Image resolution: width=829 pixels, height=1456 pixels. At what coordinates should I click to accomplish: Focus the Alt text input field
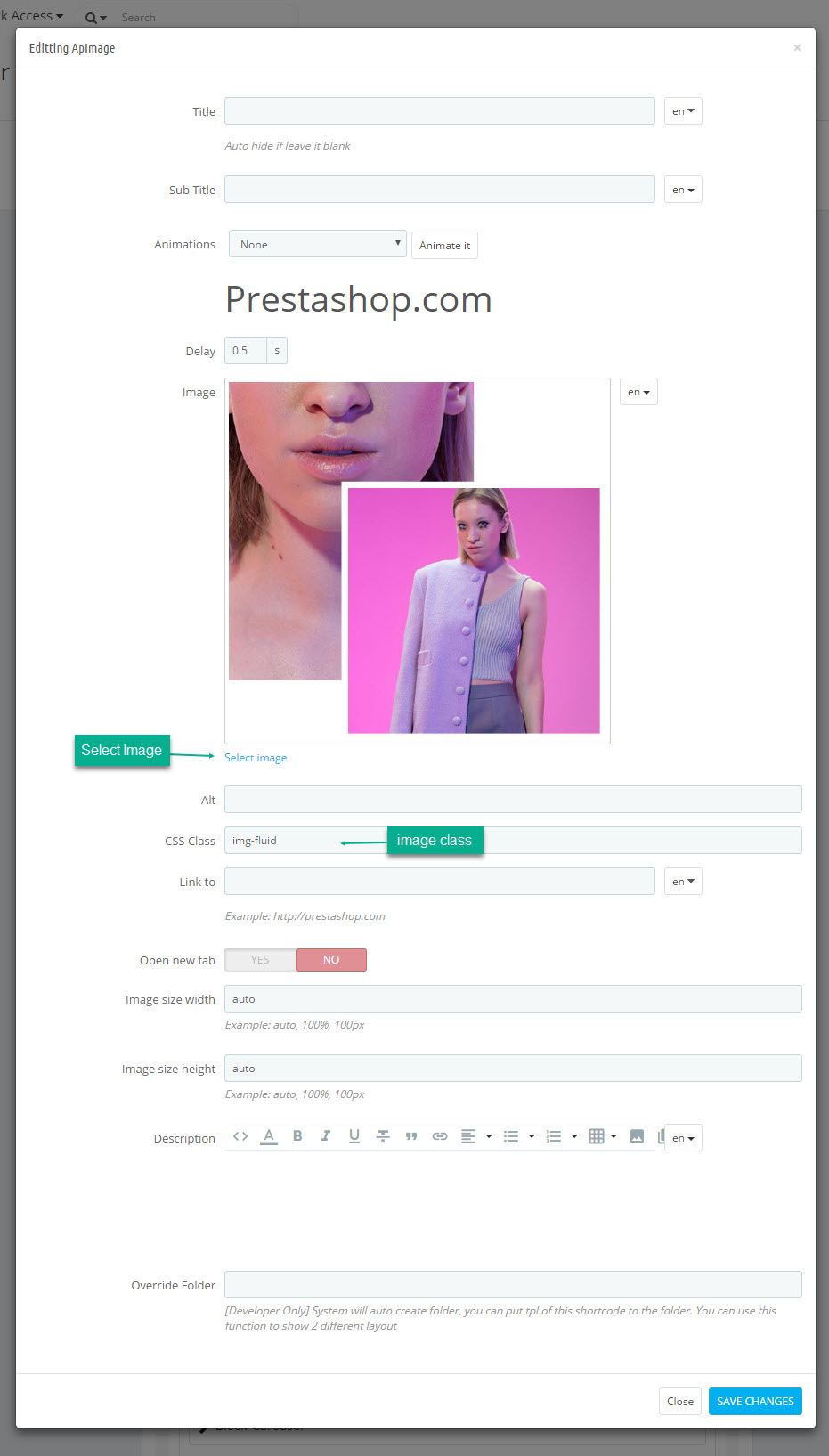point(513,800)
